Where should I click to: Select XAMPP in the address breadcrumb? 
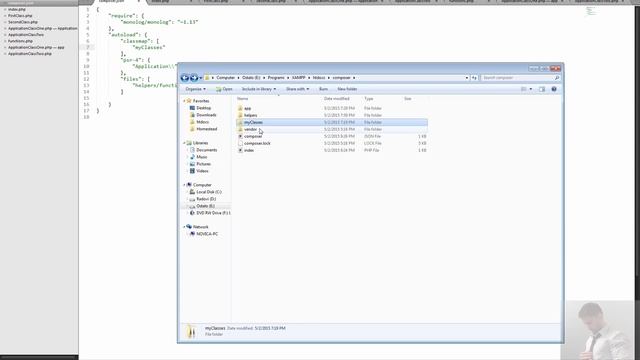298,78
